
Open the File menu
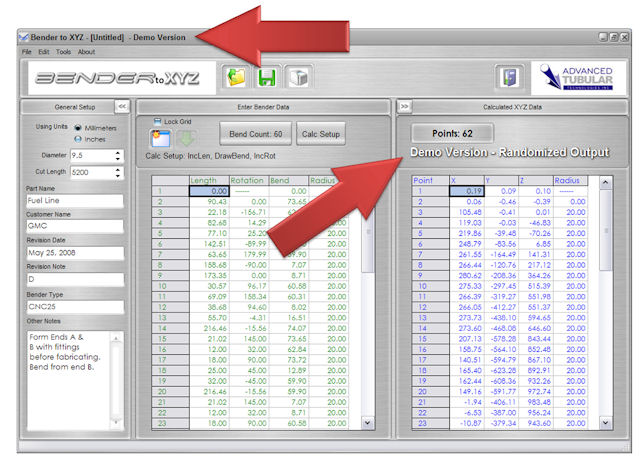[27, 51]
